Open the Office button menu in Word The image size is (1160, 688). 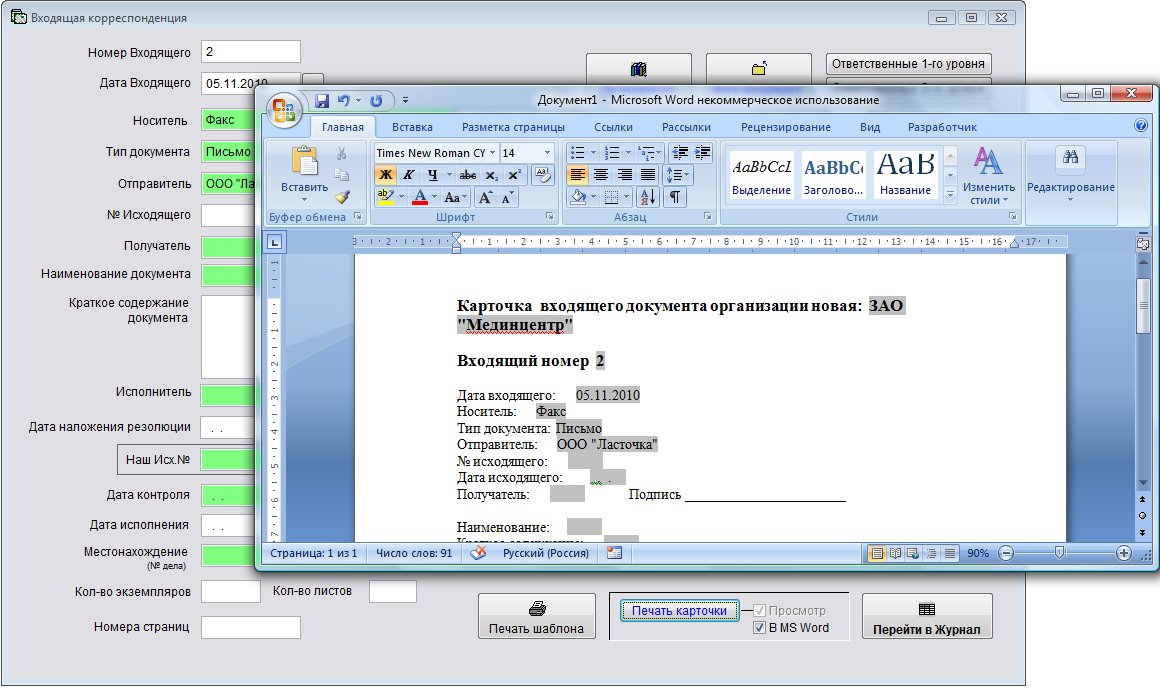284,111
